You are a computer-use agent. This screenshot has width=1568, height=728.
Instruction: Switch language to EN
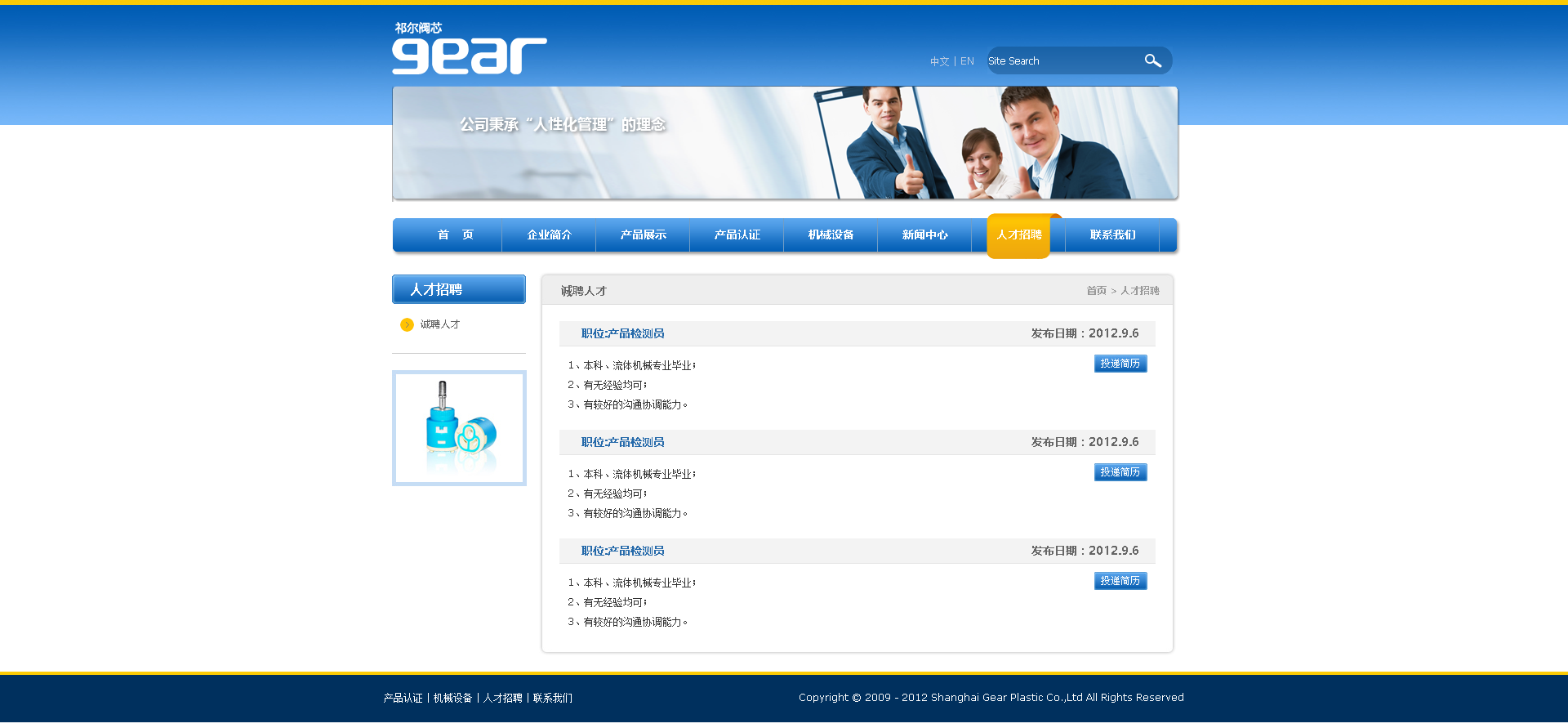(967, 61)
